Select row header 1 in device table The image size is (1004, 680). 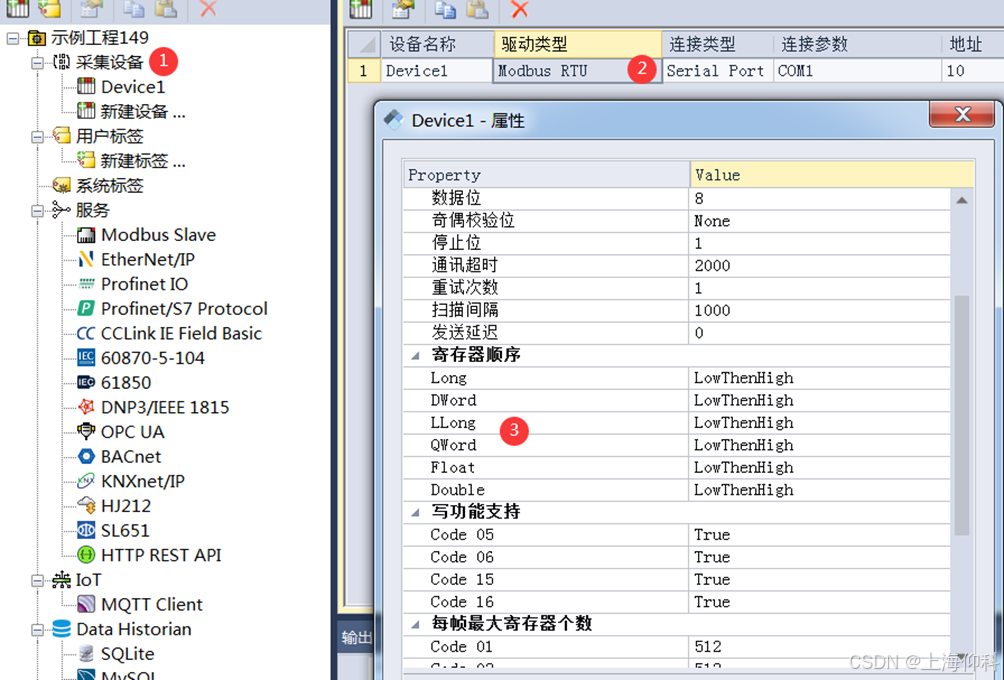click(x=363, y=70)
